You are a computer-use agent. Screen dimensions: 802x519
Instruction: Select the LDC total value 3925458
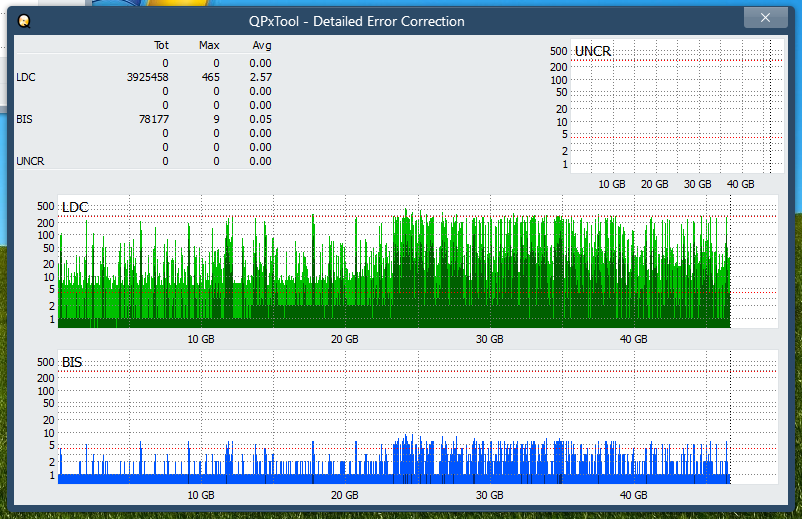(x=147, y=77)
